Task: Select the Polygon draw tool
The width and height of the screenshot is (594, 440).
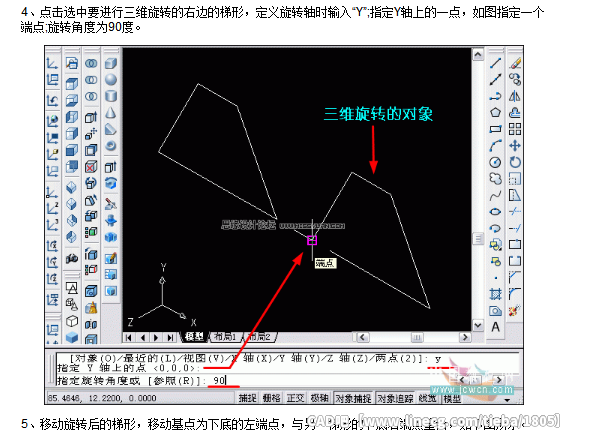Action: 495,113
